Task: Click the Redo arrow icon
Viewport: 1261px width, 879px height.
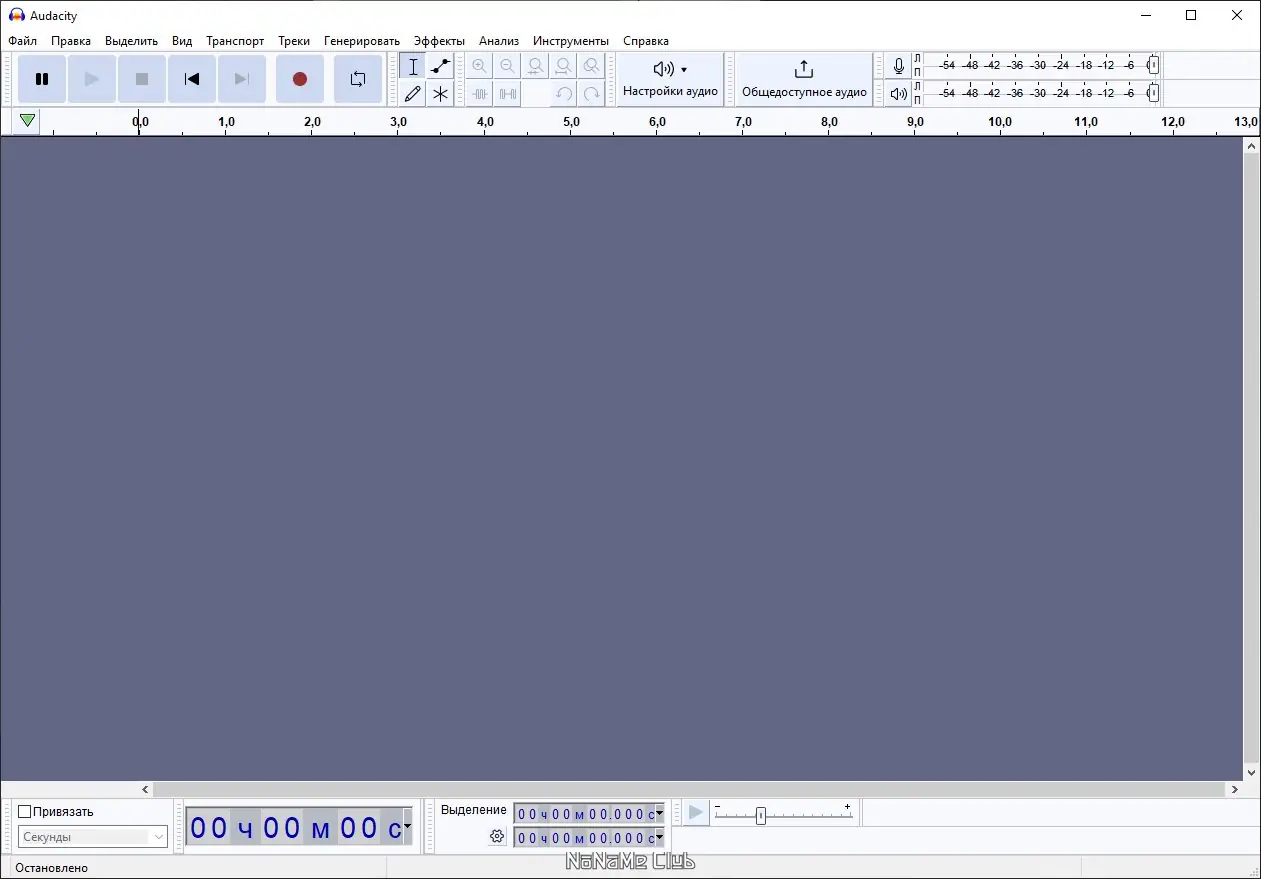Action: click(592, 94)
